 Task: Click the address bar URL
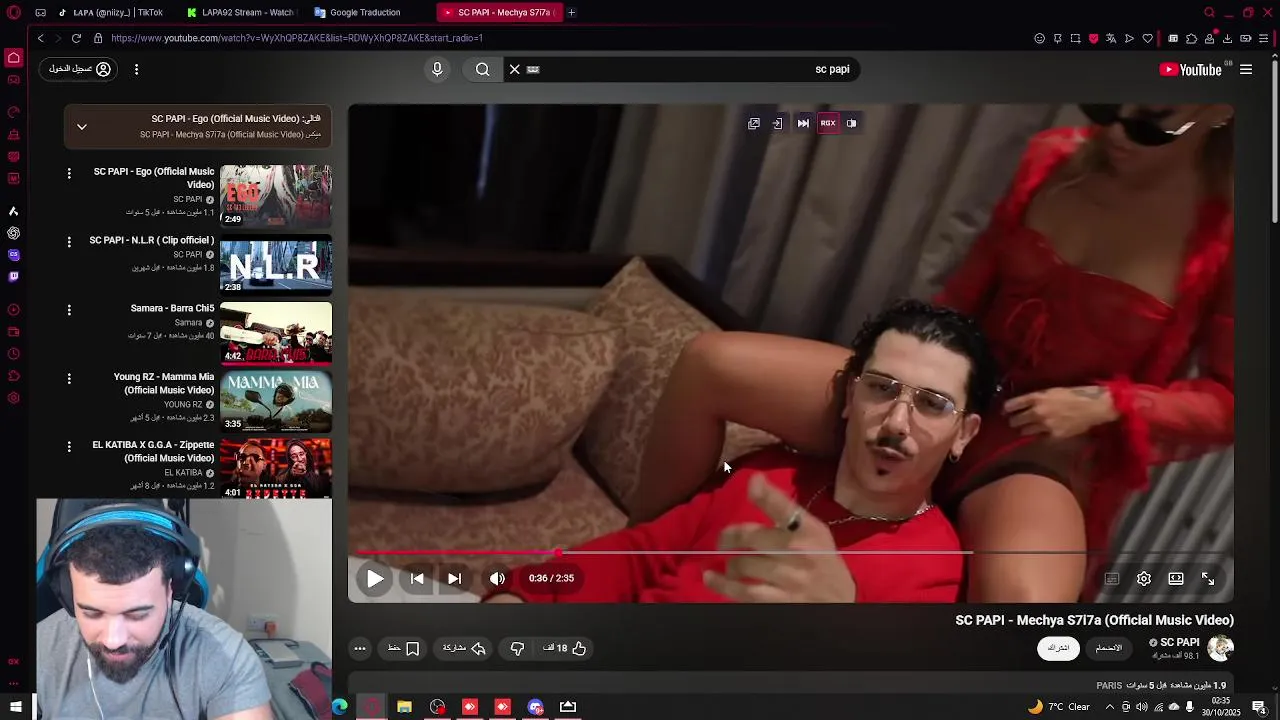pyautogui.click(x=297, y=38)
